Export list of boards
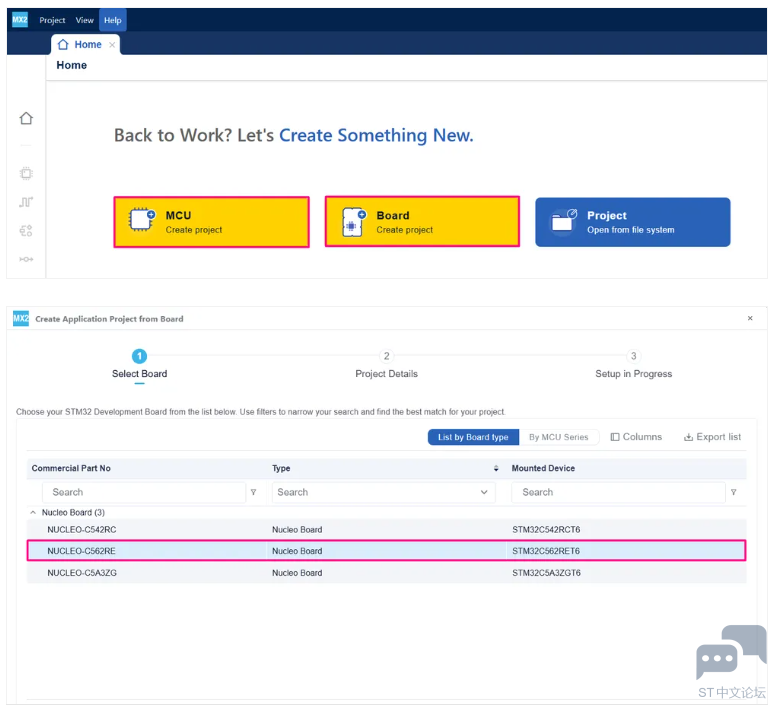This screenshot has width=775, height=708. pos(712,437)
